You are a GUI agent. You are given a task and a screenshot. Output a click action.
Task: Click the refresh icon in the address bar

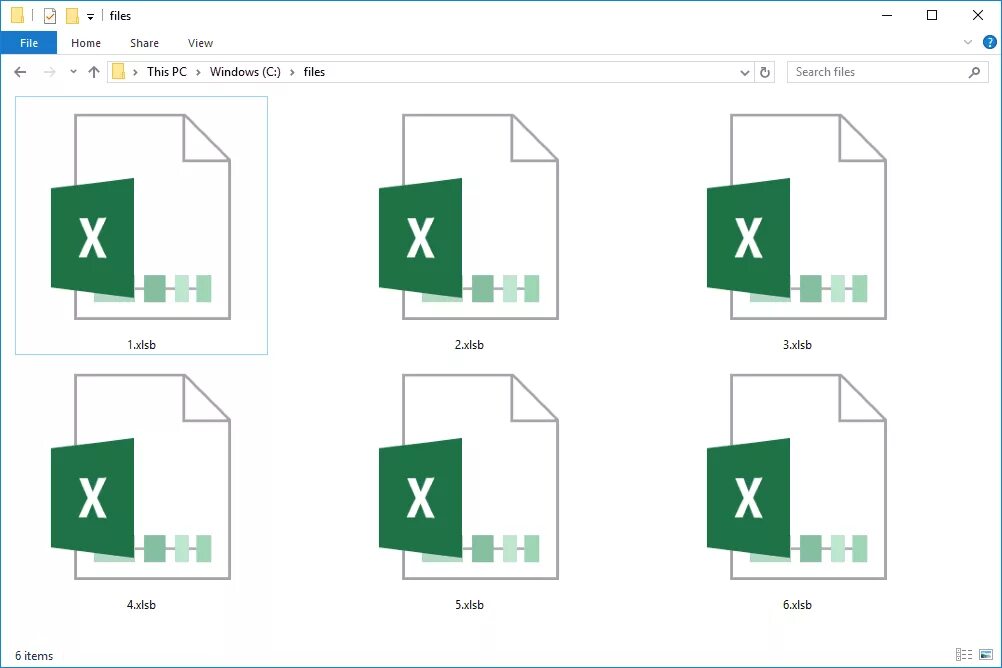(765, 71)
